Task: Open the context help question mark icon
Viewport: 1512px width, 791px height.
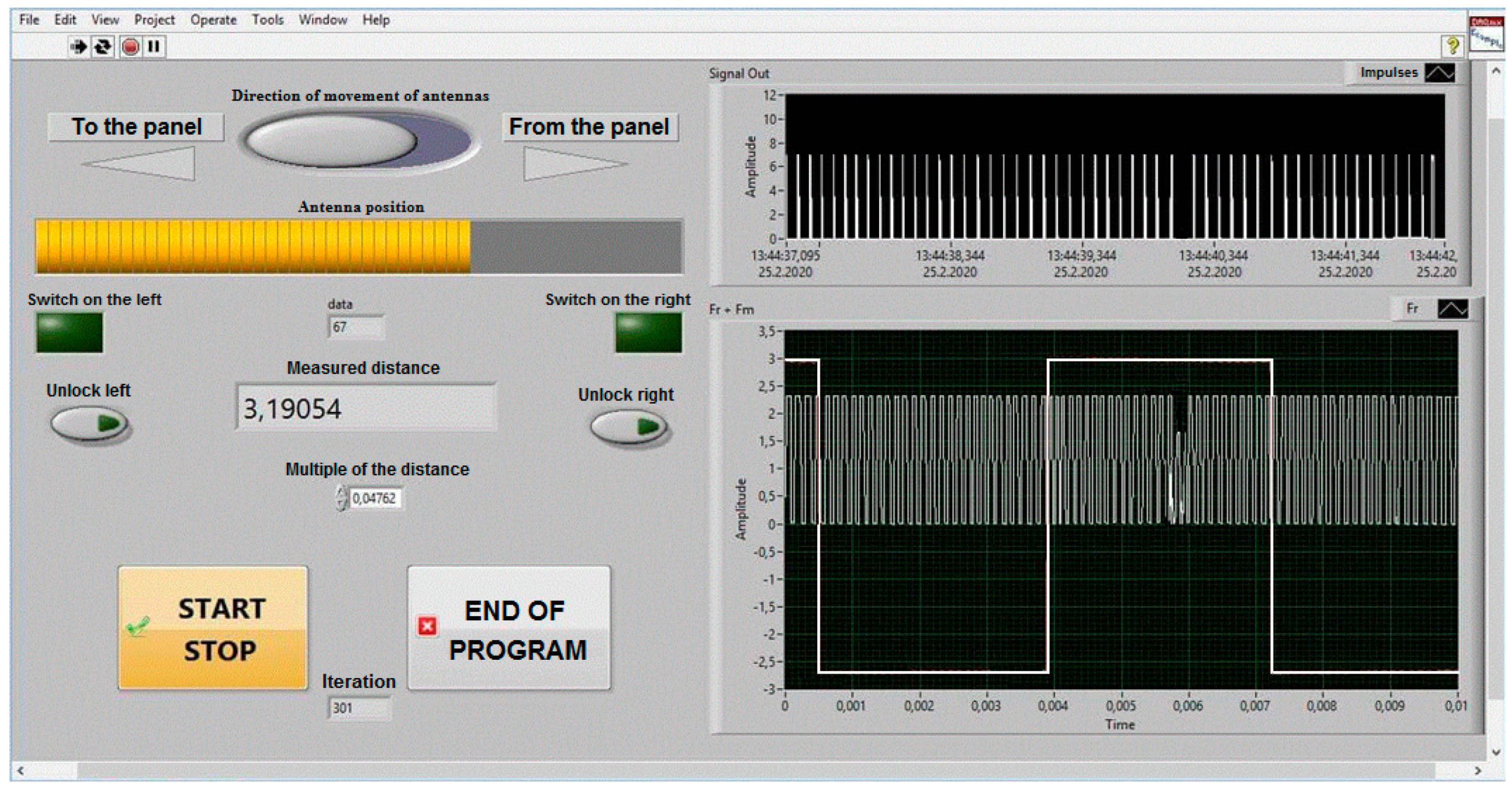Action: (1453, 45)
